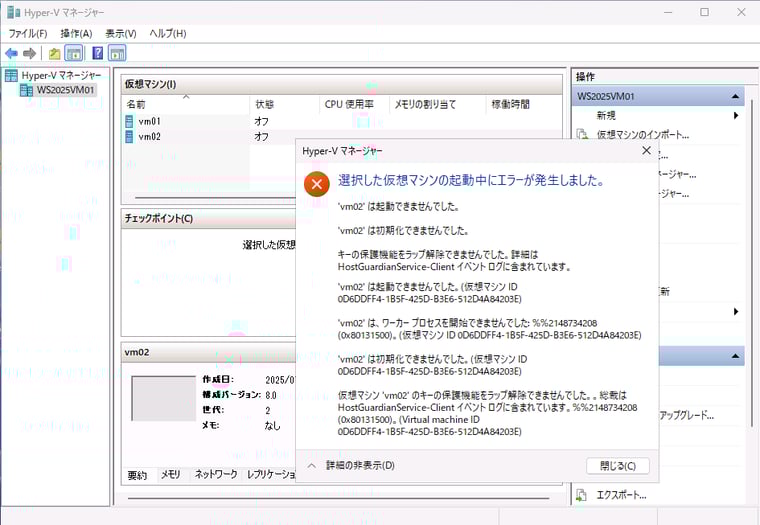The width and height of the screenshot is (760, 525).
Task: Click the vm01 オフ status cell
Action: [x=261, y=121]
